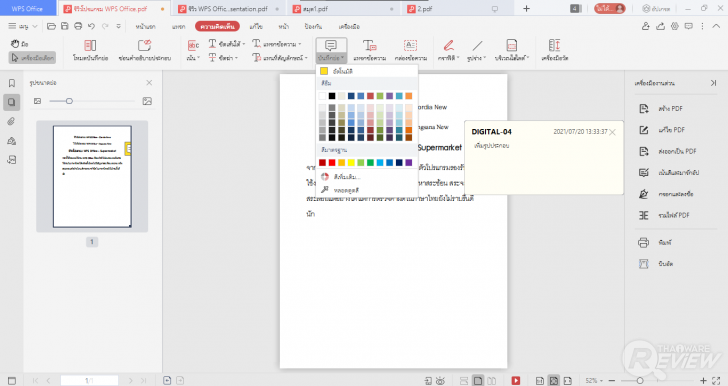Open the attachments paperclip sidebar icon

click(12, 122)
